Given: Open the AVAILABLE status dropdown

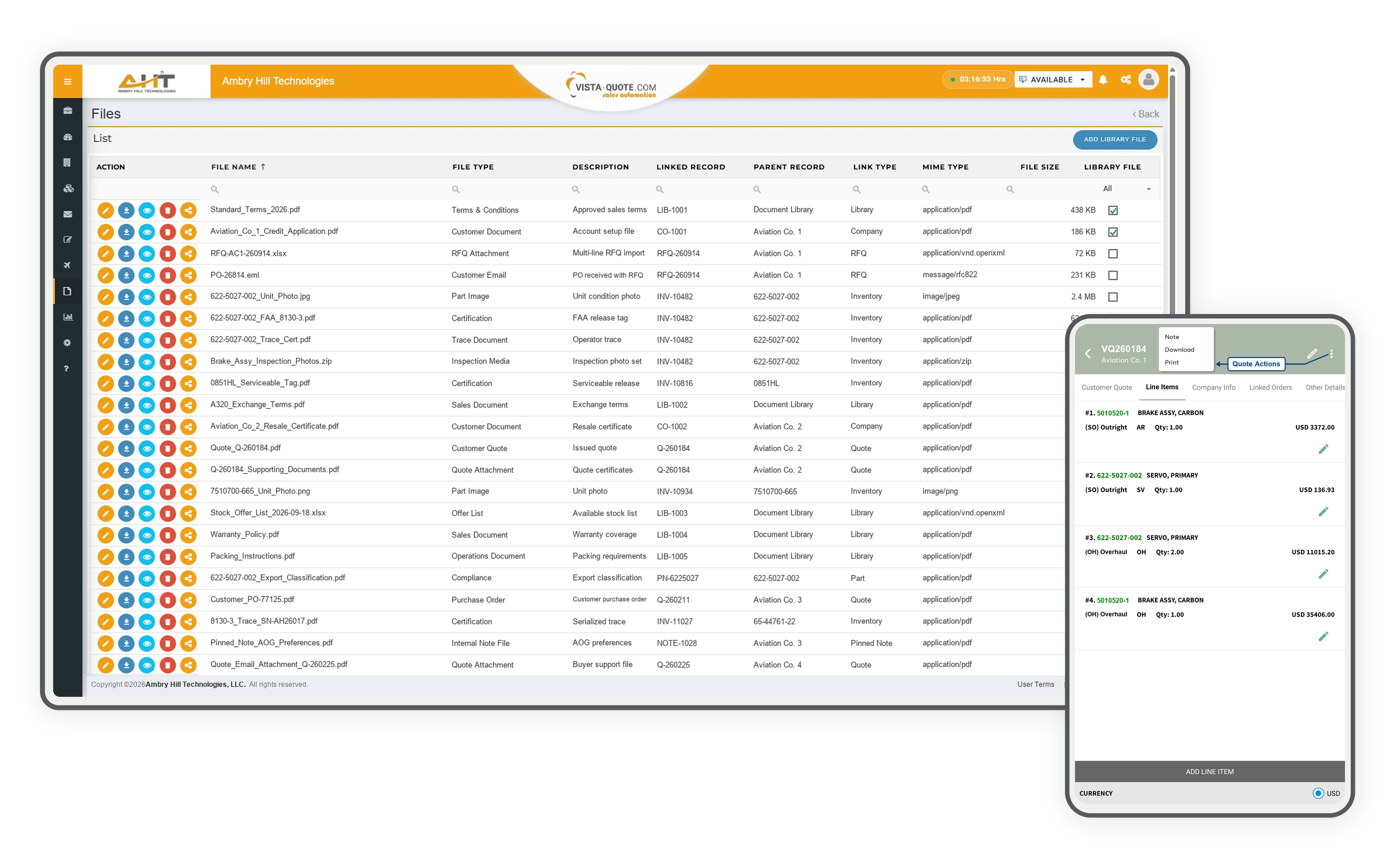Looking at the screenshot, I should [1052, 79].
